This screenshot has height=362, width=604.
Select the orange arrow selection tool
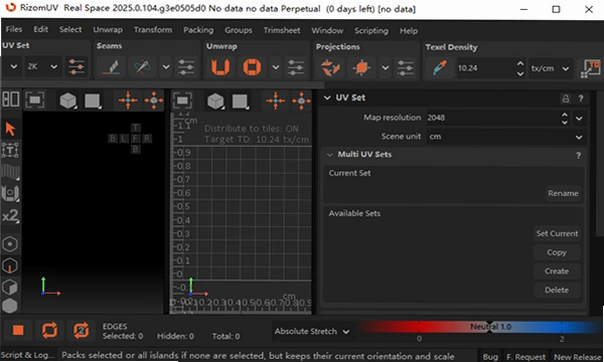click(10, 129)
